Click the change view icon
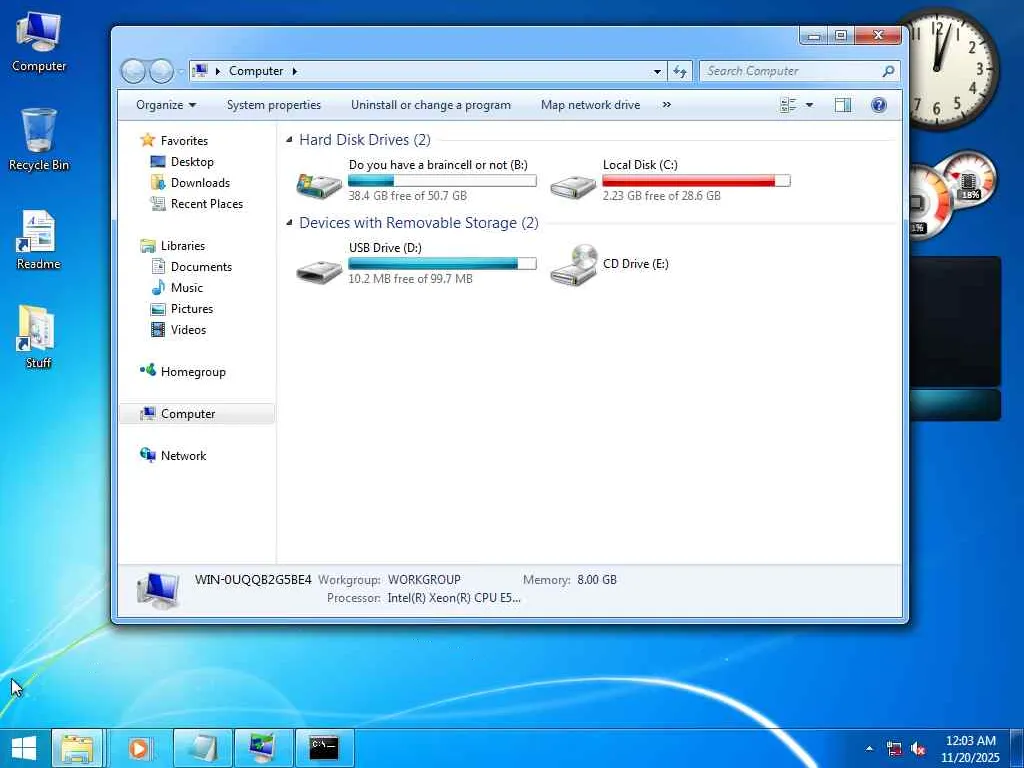The image size is (1024, 768). tap(788, 105)
